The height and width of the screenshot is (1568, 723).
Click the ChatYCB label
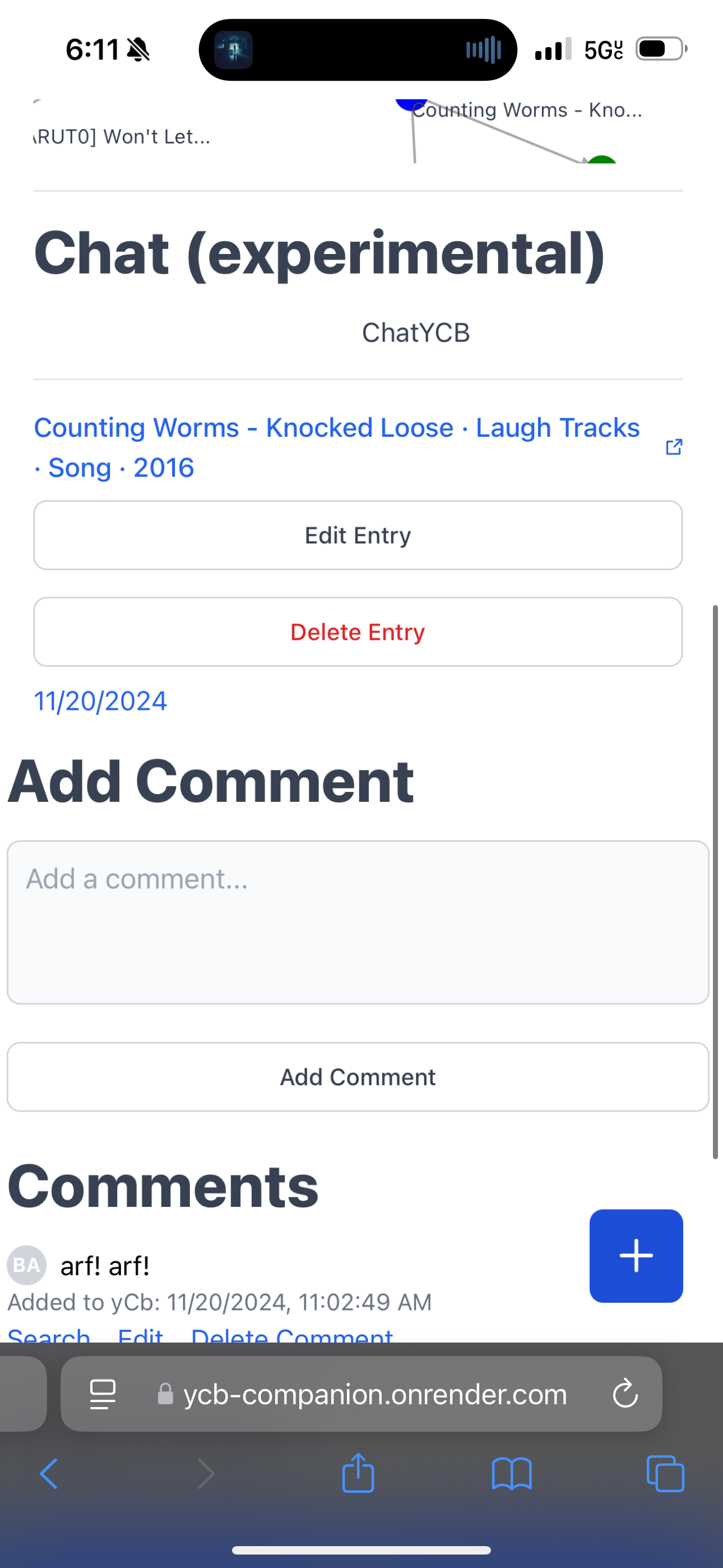pos(416,333)
